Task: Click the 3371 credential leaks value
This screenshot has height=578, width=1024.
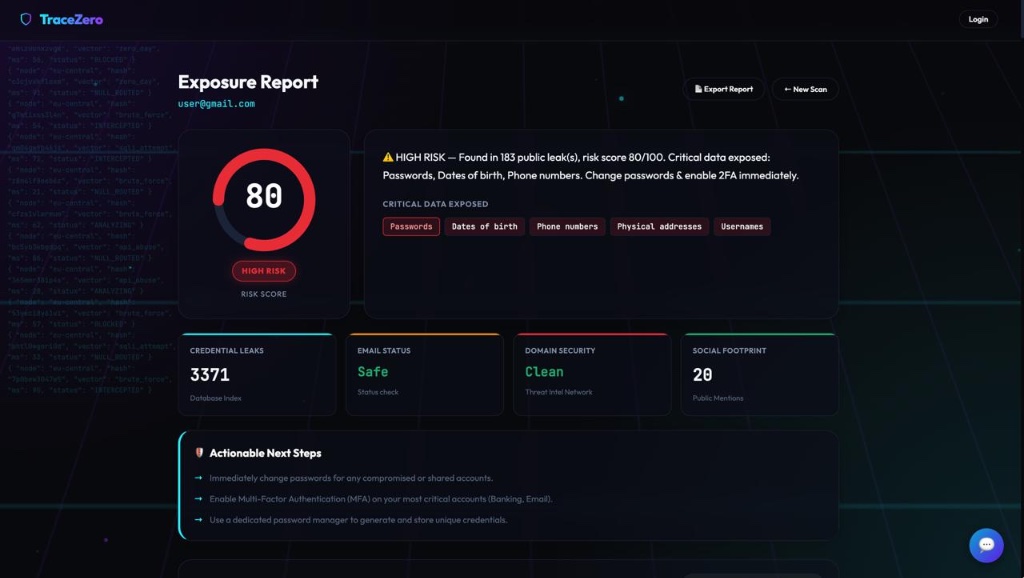Action: (x=210, y=375)
